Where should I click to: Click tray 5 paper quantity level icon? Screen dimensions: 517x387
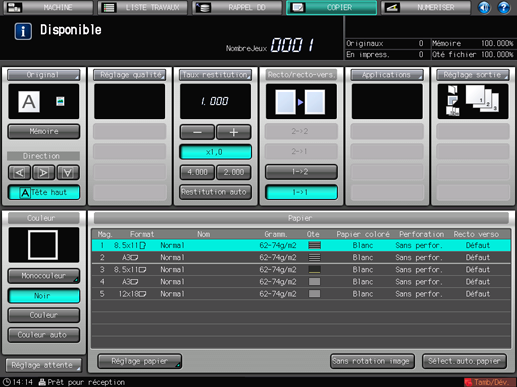point(314,294)
